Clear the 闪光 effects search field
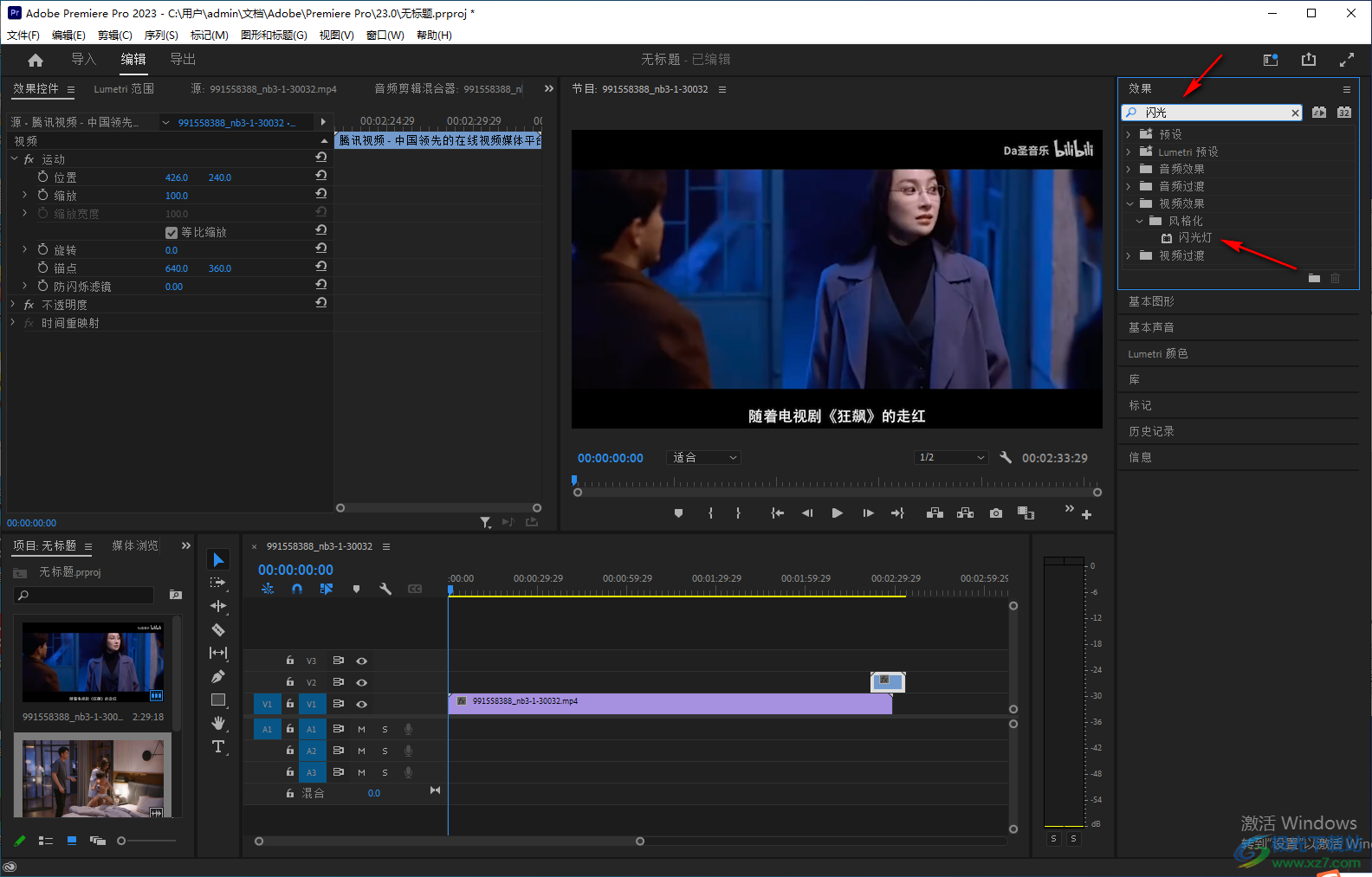This screenshot has width=1372, height=877. click(x=1295, y=113)
